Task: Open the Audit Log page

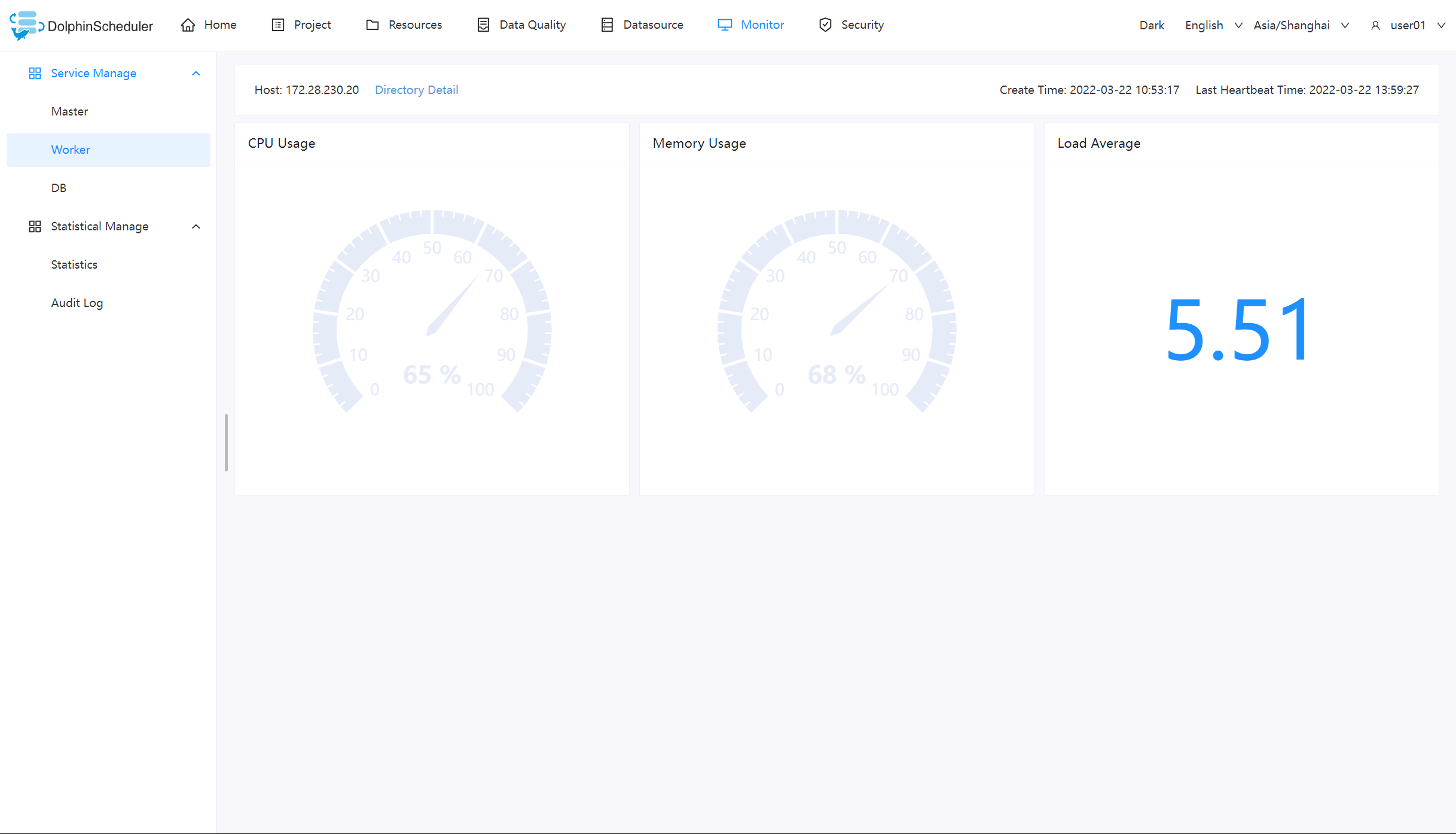Action: [77, 303]
